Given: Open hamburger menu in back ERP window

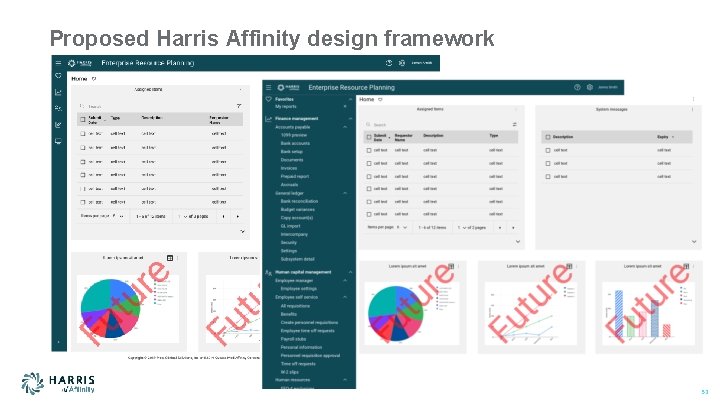Looking at the screenshot, I should [58, 63].
